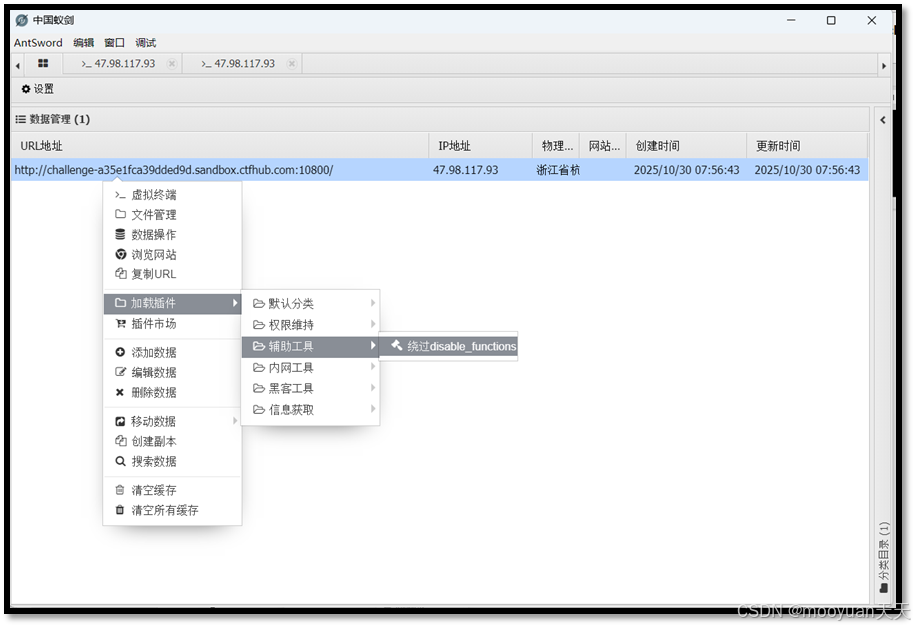
Task: Collapse the 分类目录 side panel arrow
Action: coord(883,120)
